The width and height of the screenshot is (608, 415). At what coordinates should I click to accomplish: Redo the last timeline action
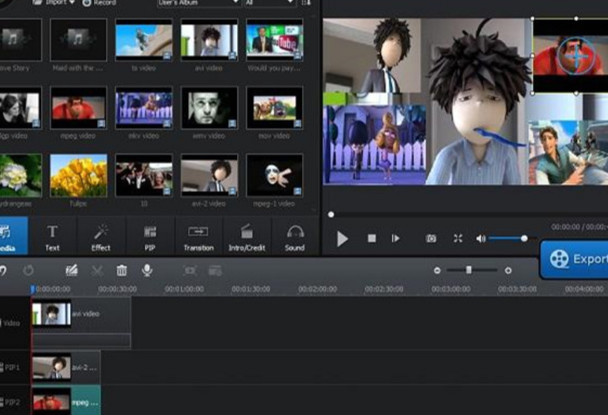click(x=28, y=270)
